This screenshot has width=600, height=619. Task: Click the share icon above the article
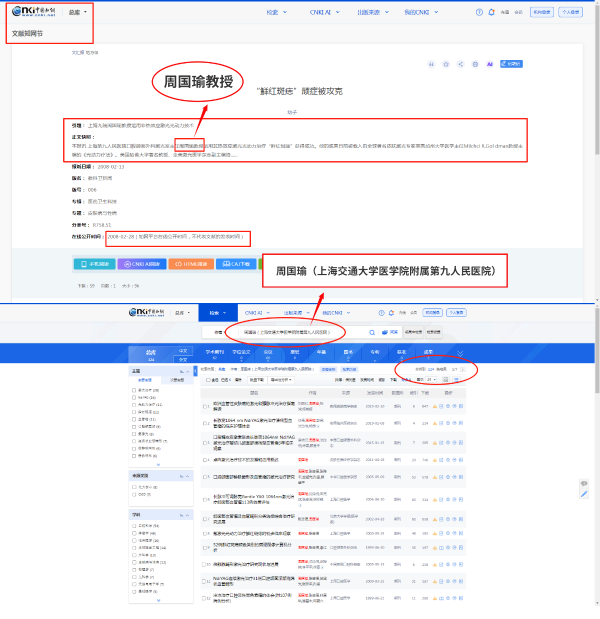[x=459, y=64]
